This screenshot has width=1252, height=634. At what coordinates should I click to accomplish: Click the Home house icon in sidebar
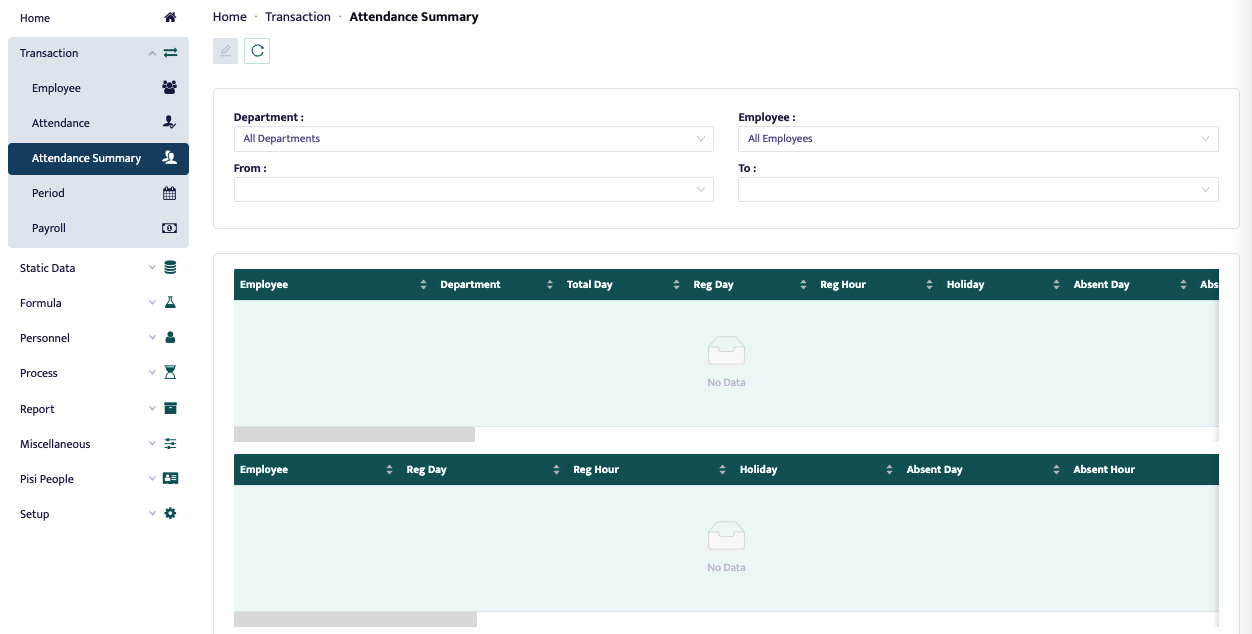point(170,18)
